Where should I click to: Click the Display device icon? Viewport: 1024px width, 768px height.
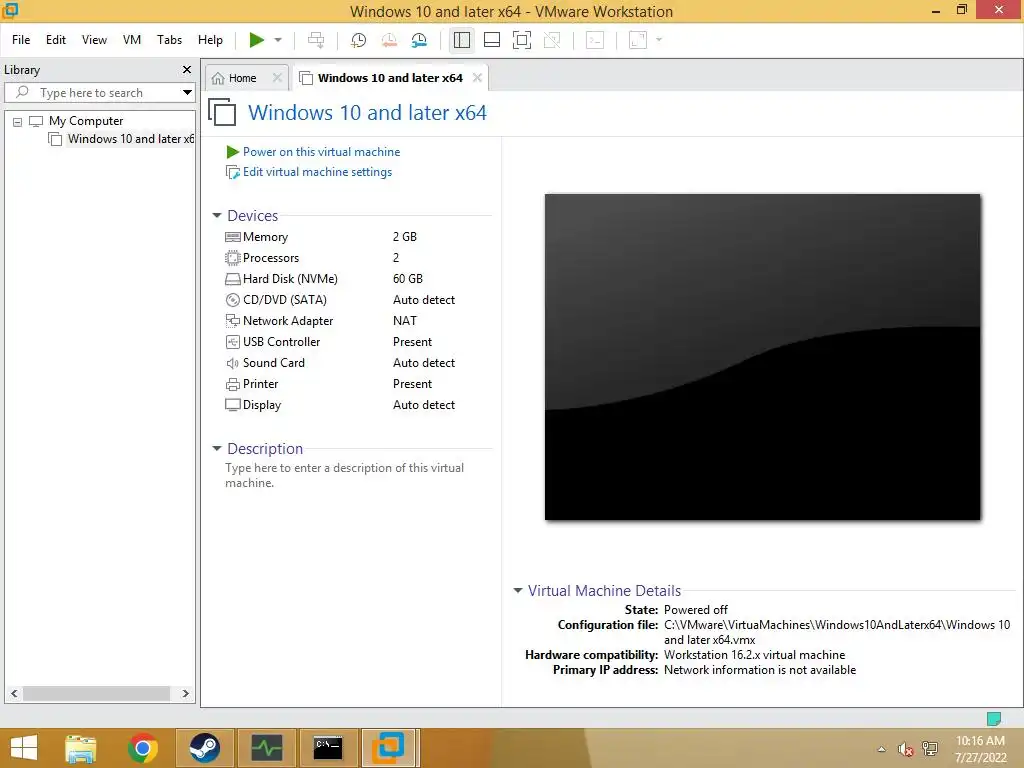coord(232,405)
